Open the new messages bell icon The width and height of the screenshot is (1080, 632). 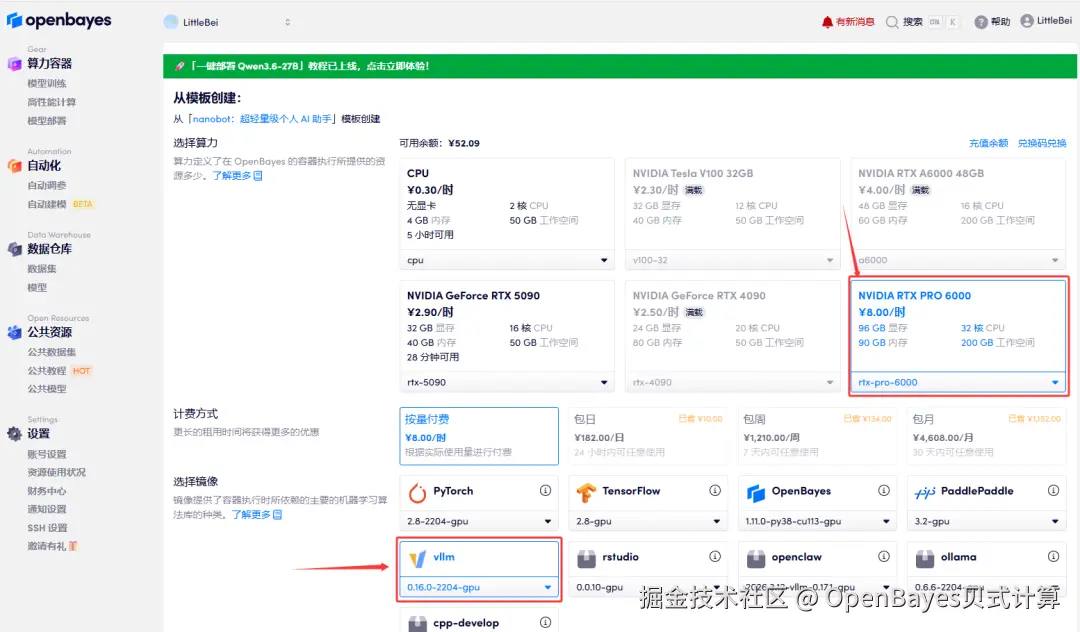pyautogui.click(x=827, y=22)
